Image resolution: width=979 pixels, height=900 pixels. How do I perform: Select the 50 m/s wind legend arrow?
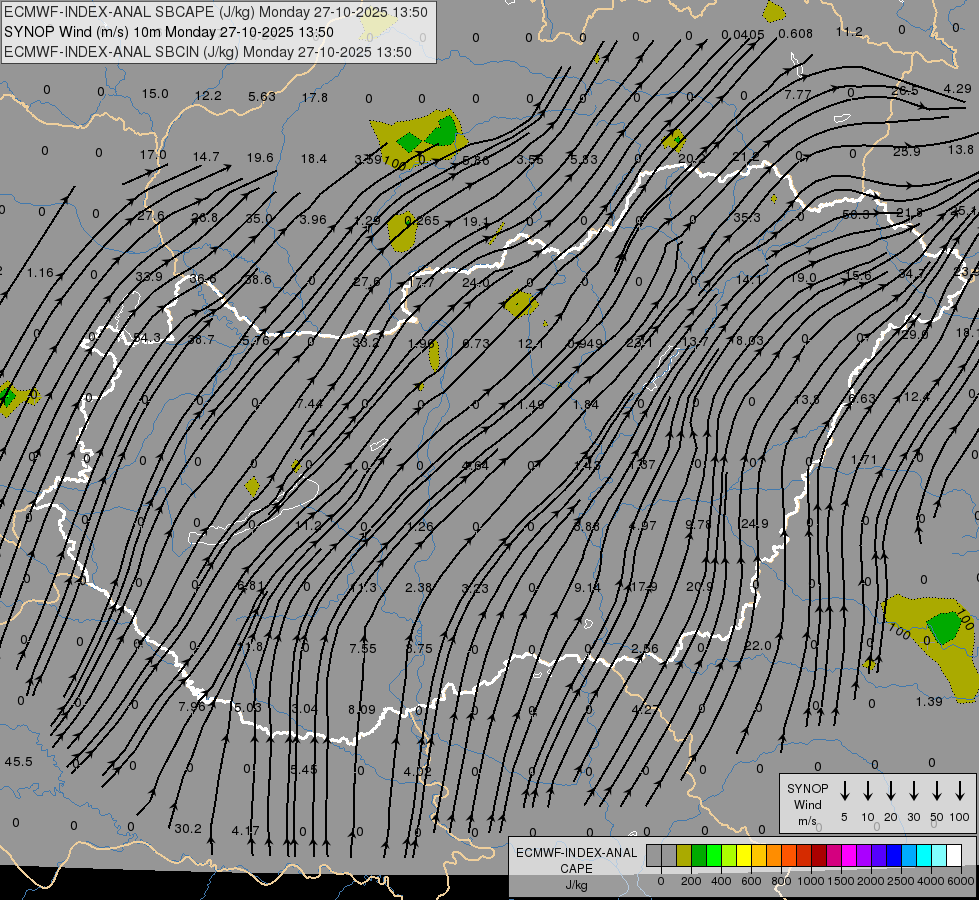coord(937,791)
